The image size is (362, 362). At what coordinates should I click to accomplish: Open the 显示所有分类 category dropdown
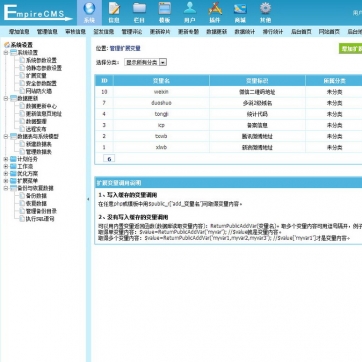pos(145,62)
